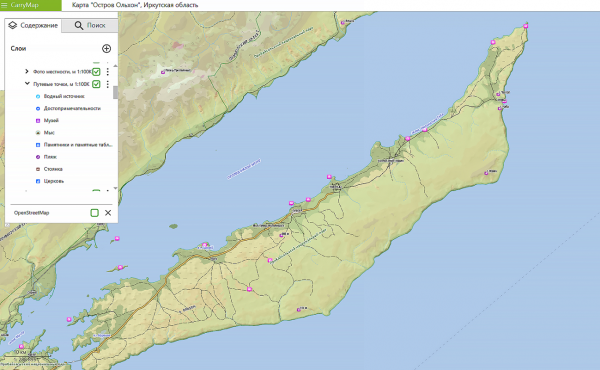This screenshot has width=600, height=370.
Task: Select the Достопримечательности legend entry
Action: 72,108
